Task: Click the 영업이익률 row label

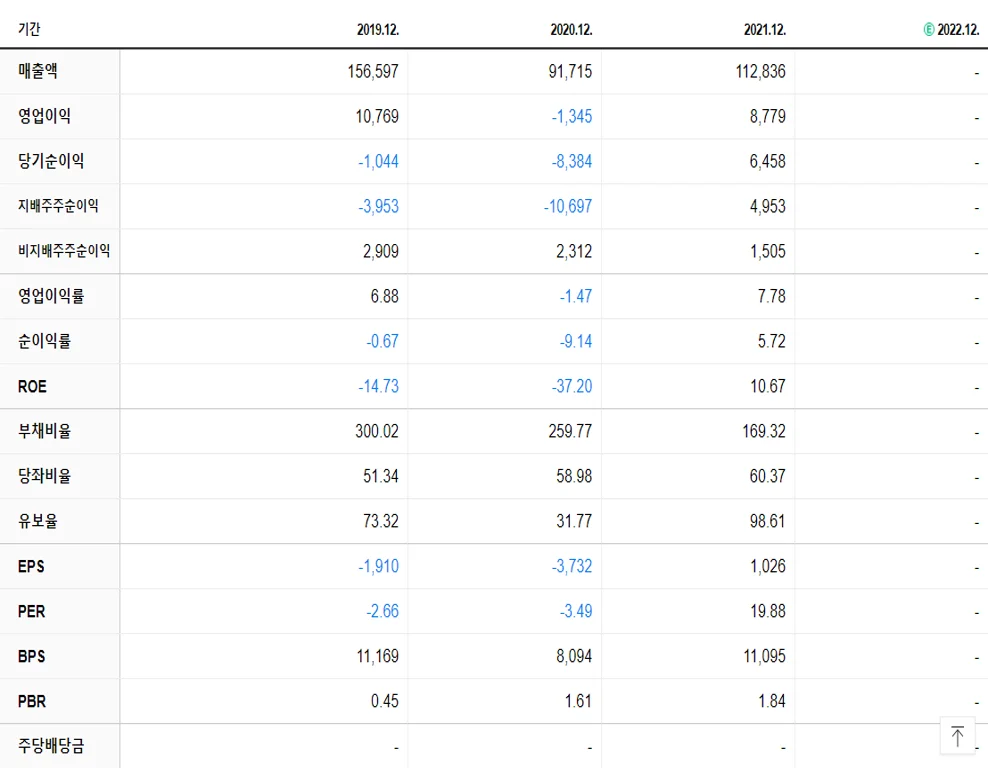Action: pyautogui.click(x=51, y=295)
